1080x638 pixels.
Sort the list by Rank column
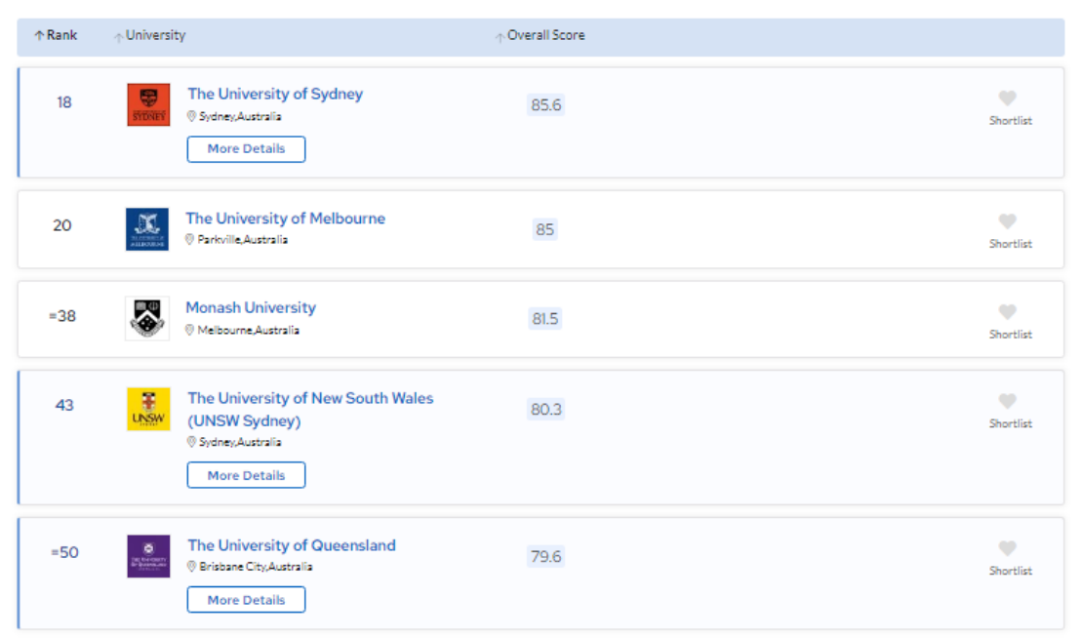tap(56, 35)
